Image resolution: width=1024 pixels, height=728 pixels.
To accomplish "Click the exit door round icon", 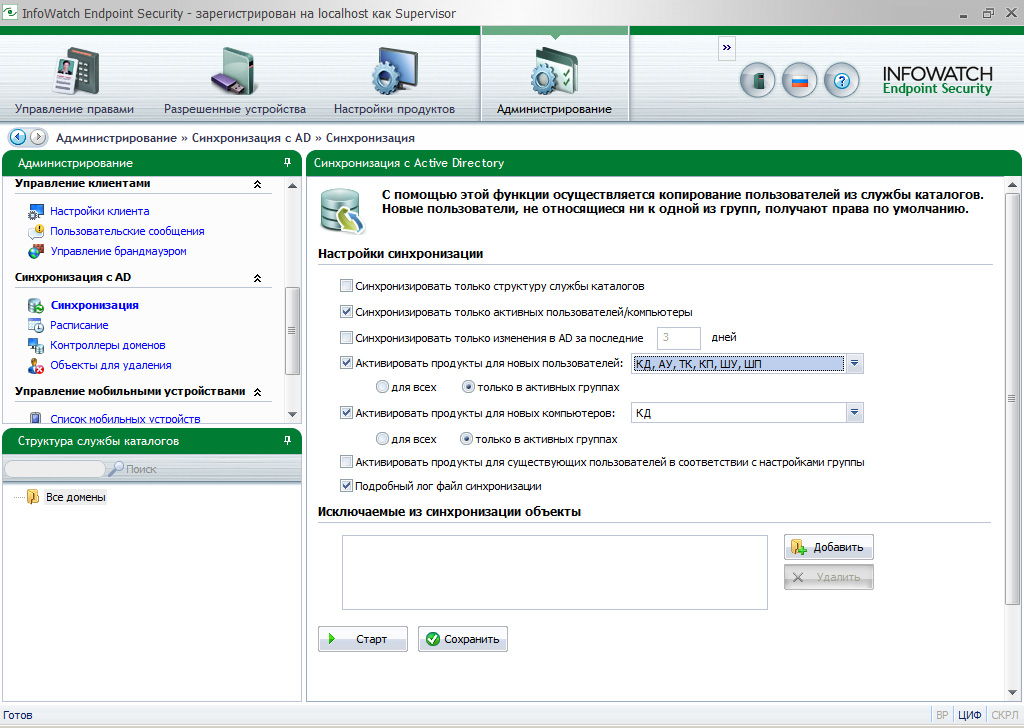I will pos(758,81).
